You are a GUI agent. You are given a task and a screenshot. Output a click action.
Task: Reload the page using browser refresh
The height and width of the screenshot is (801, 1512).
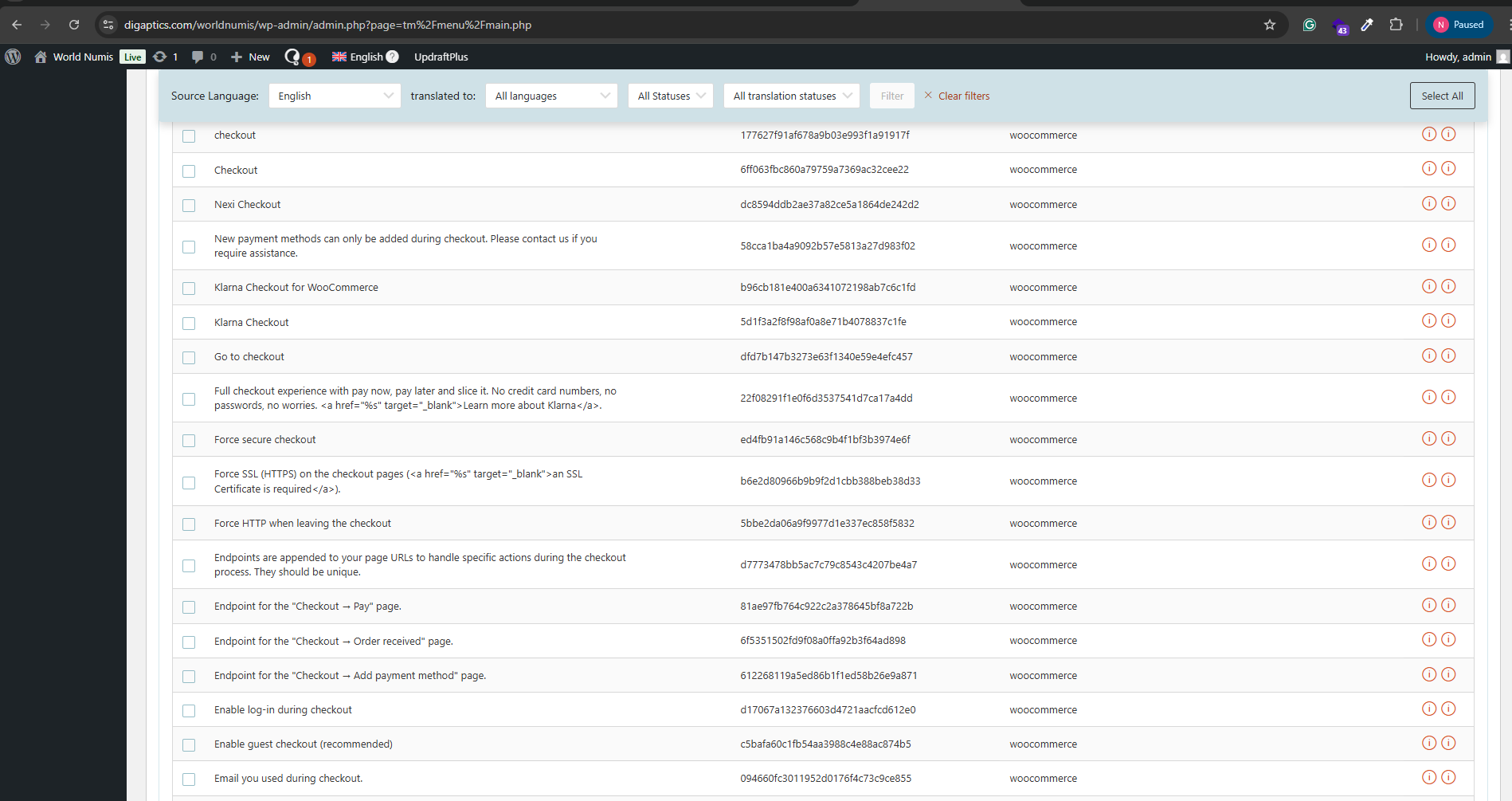[74, 25]
